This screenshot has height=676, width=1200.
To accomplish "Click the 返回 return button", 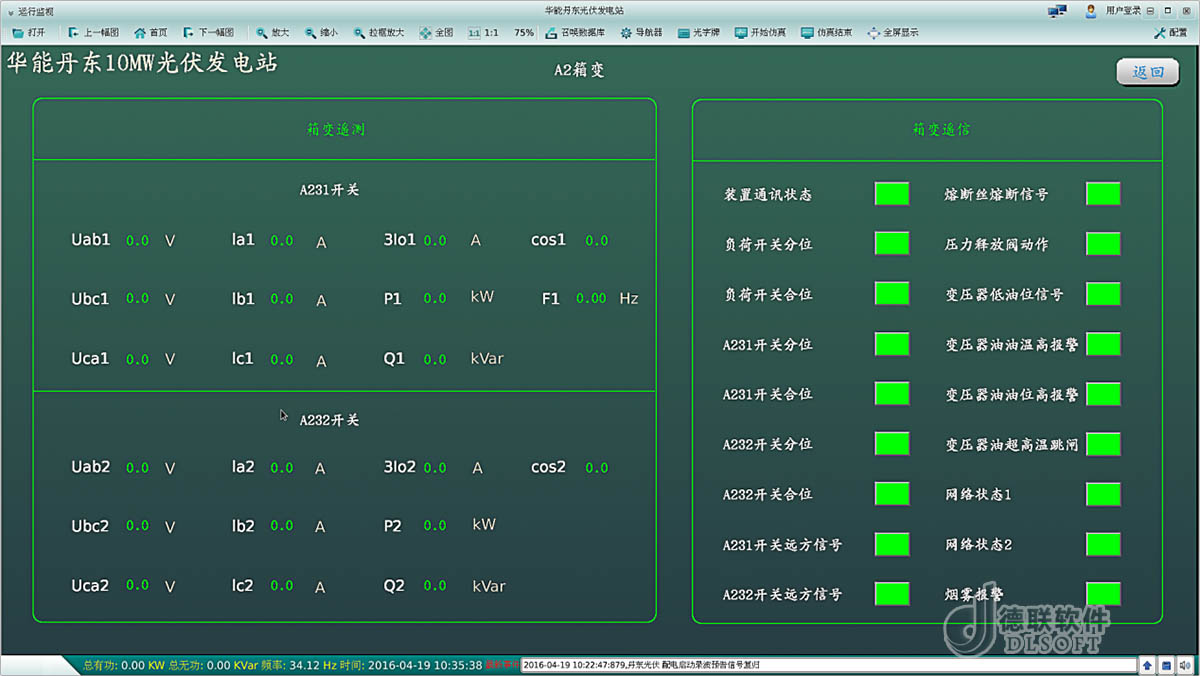I will [1147, 72].
